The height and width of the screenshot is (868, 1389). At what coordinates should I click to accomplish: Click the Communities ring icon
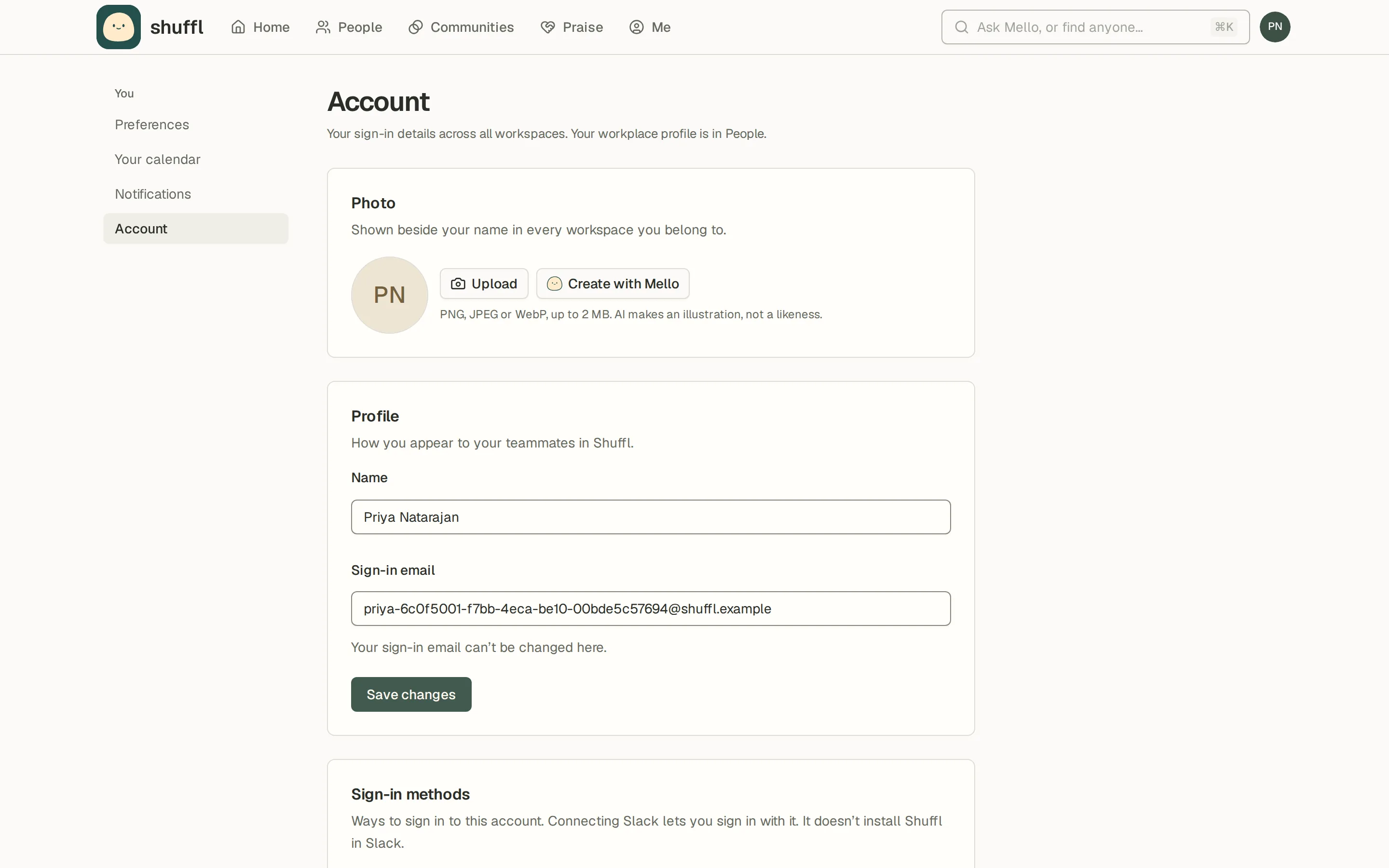[x=416, y=27]
